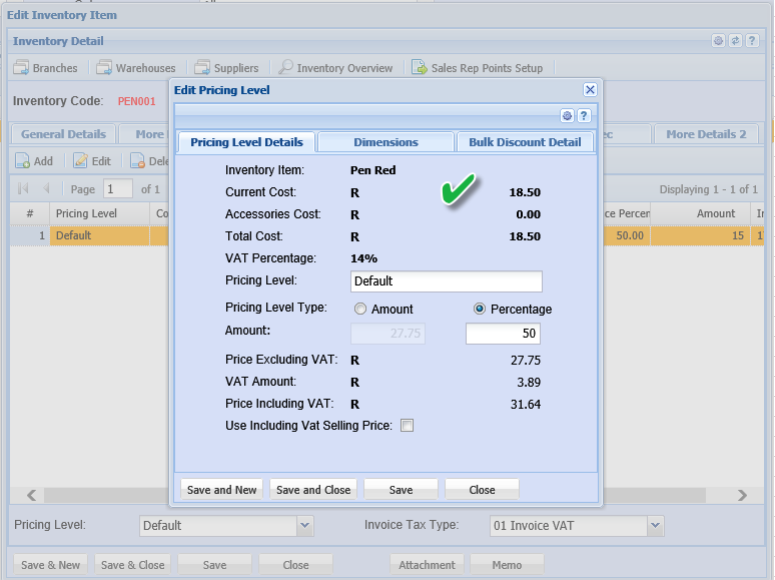Click the percentage amount field showing 50

click(x=503, y=334)
